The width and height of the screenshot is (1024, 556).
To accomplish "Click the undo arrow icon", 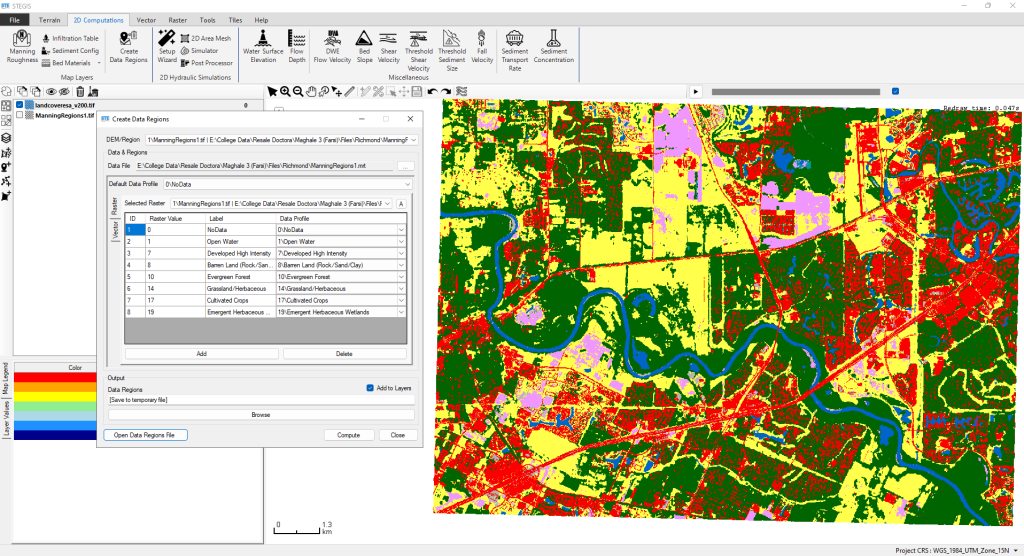I will click(x=432, y=92).
